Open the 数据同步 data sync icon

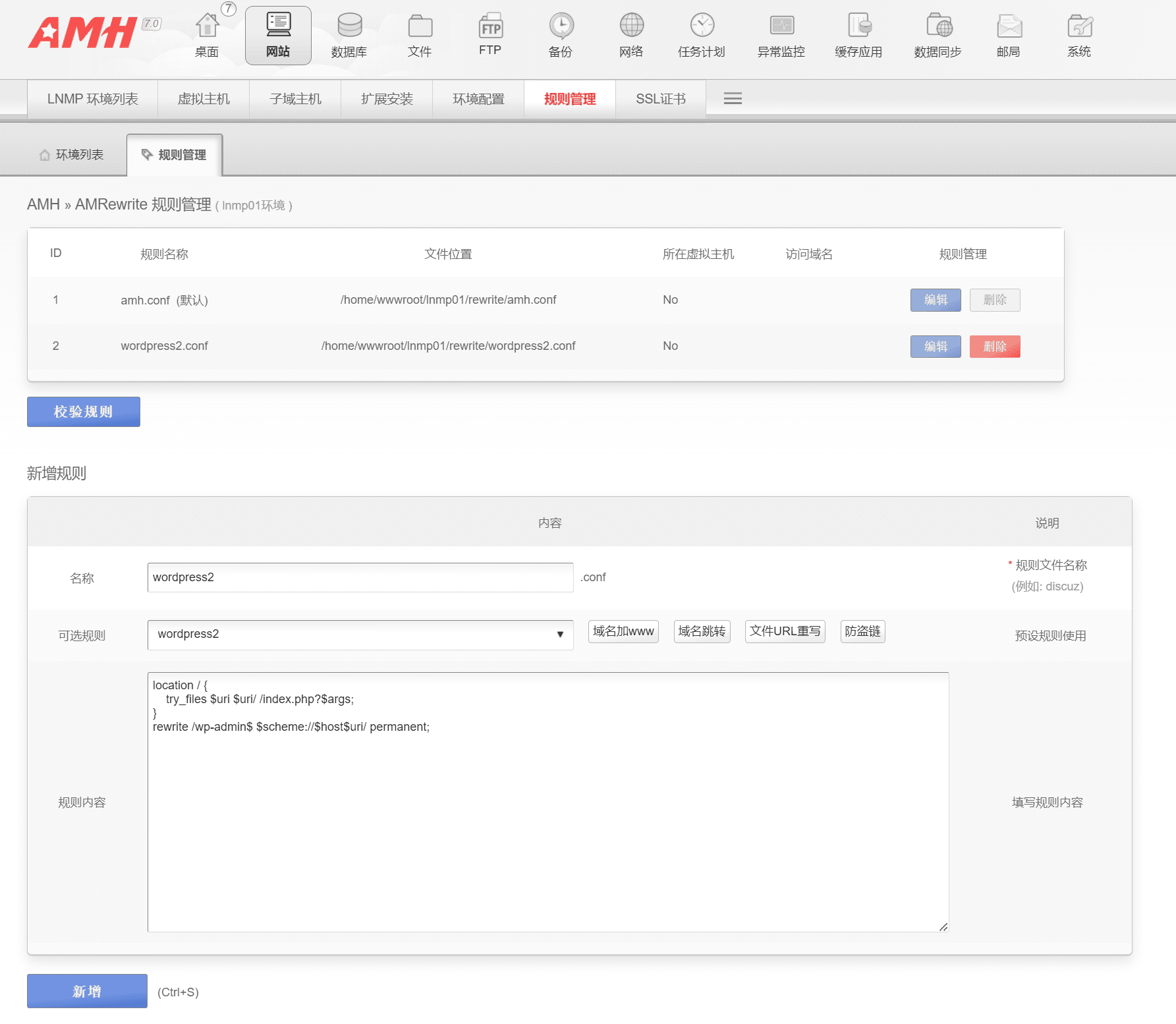(938, 34)
